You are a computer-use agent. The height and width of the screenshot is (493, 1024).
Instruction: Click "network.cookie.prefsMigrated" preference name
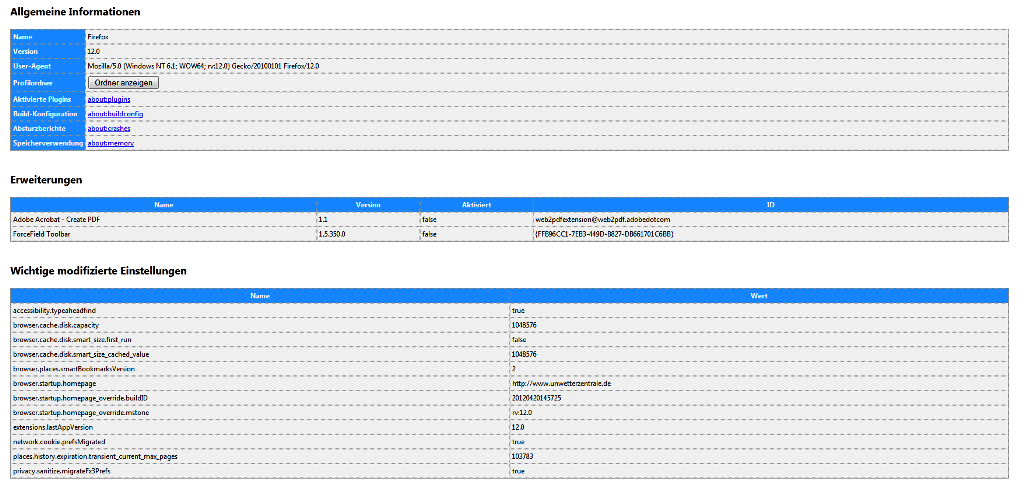point(59,441)
